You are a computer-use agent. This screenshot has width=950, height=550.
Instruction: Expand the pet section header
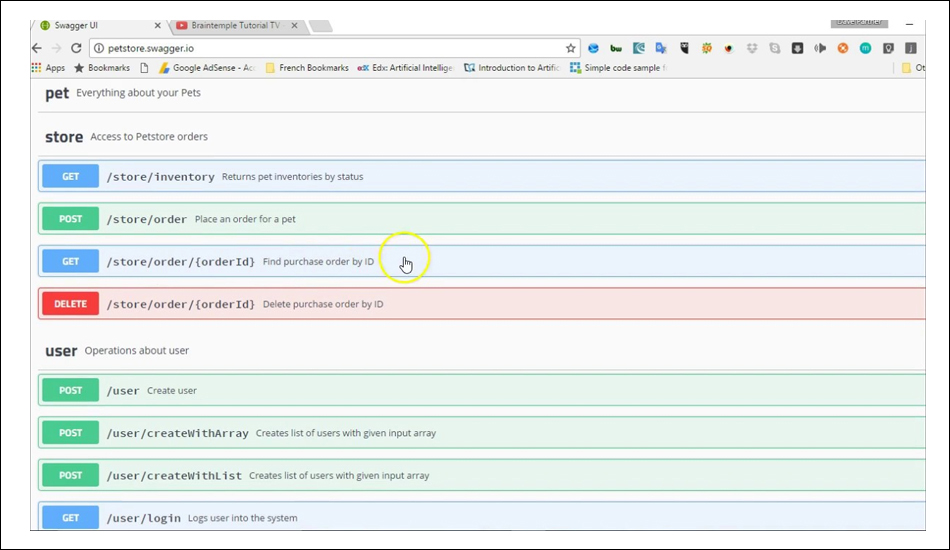point(482,93)
